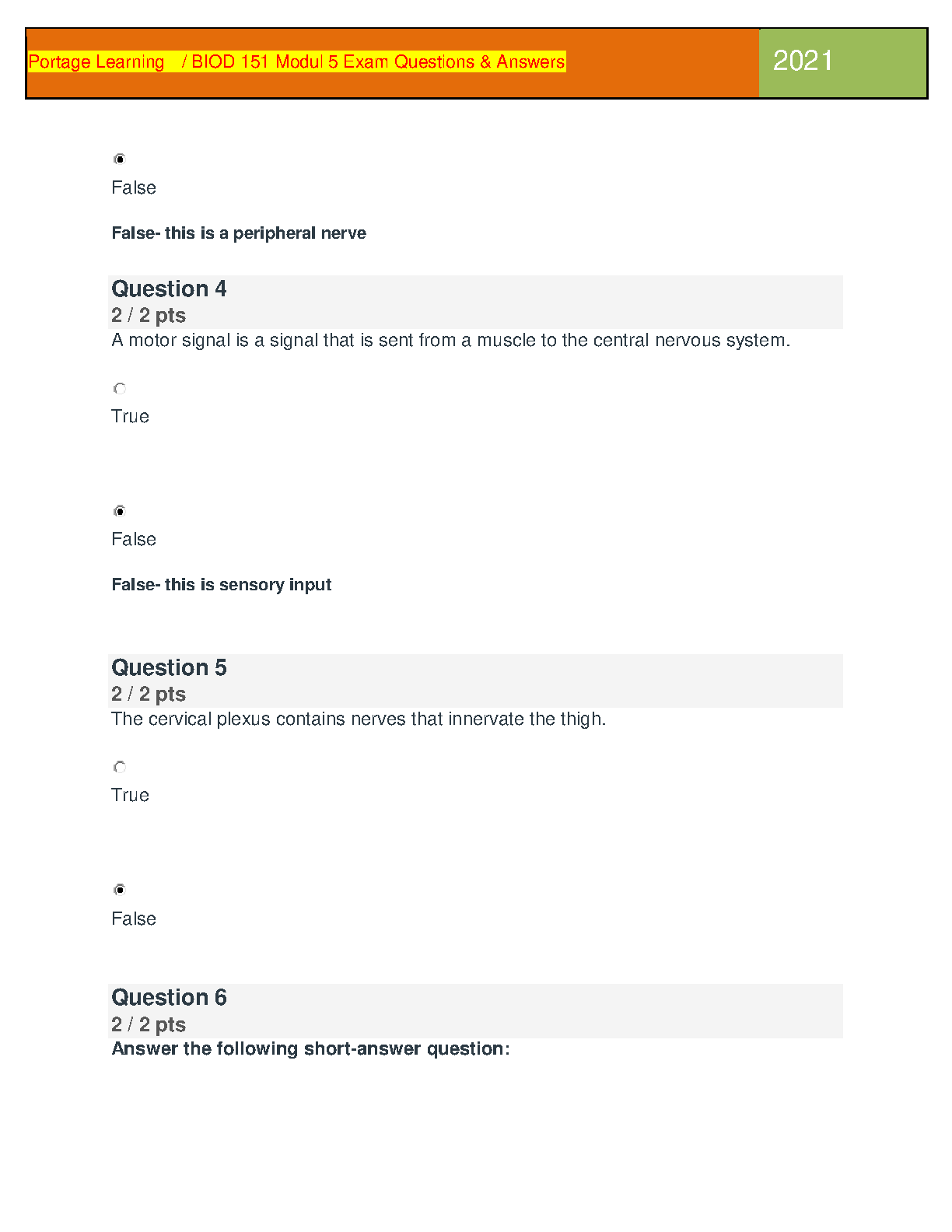Click 'Answer the following short-answer question' text
Viewport: 952px width, 1232px height.
310,1049
